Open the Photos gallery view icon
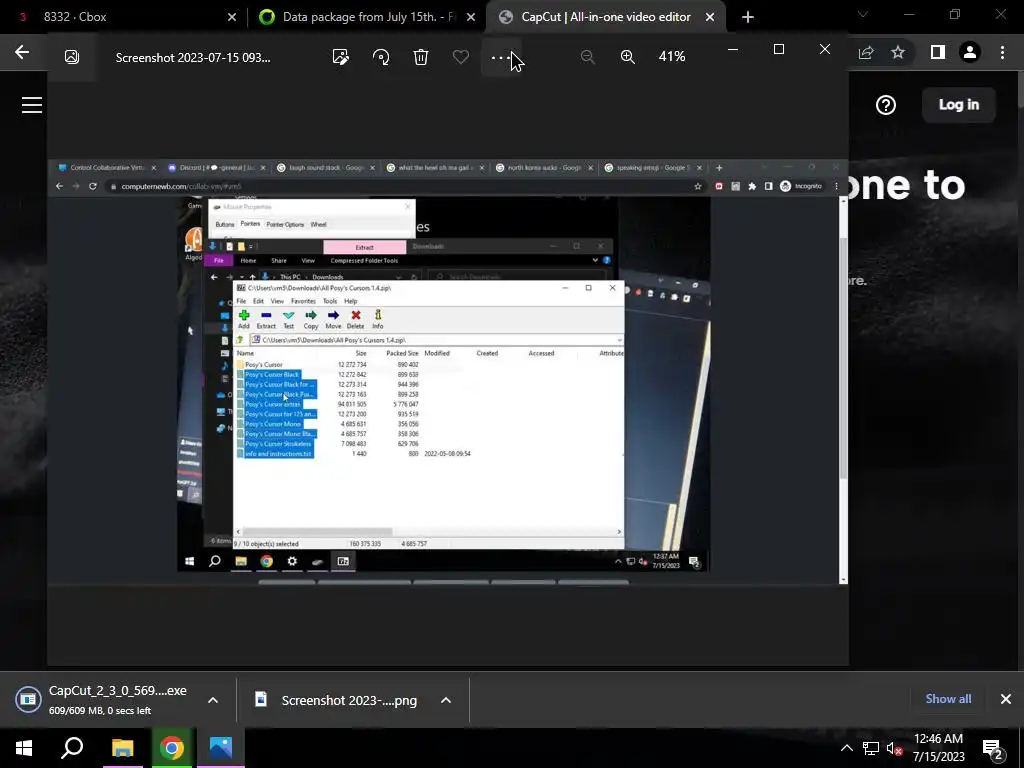Screen dimensions: 1024x768 coord(72,57)
